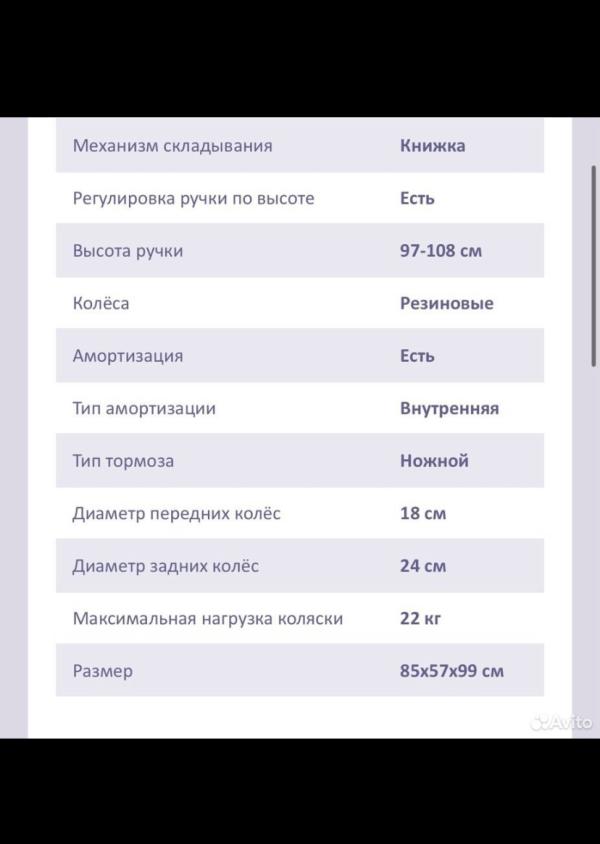
Task: Click the Амортизация row label
Action: pyautogui.click(x=128, y=356)
